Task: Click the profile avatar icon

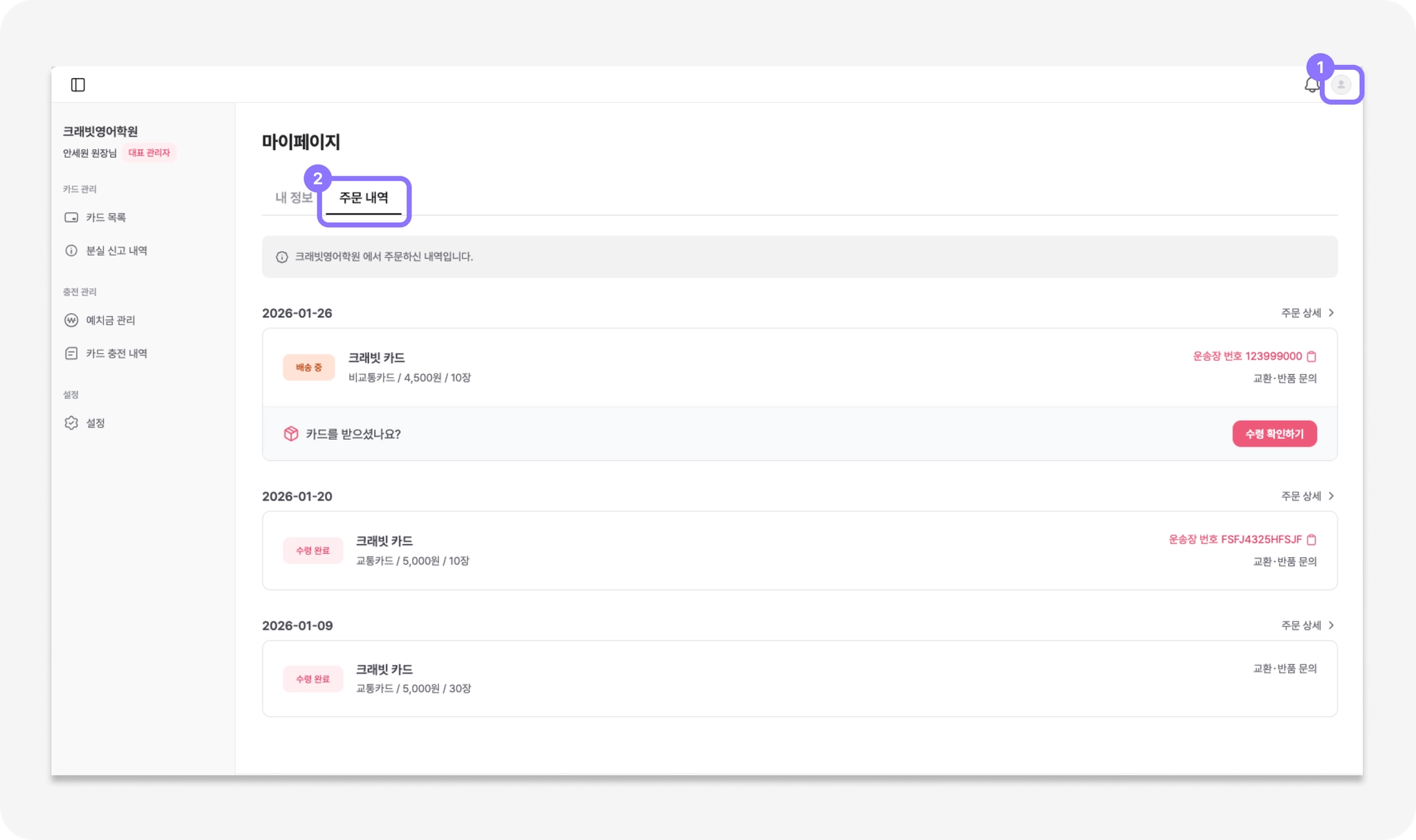Action: 1341,85
